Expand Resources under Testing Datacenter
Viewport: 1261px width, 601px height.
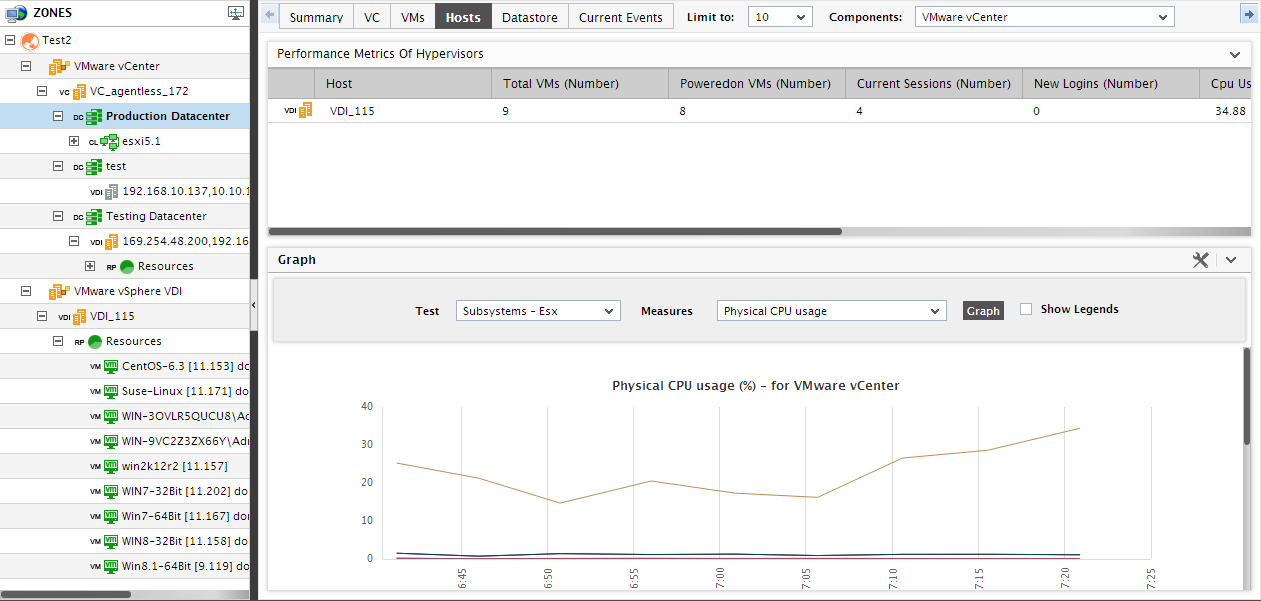click(x=90, y=266)
